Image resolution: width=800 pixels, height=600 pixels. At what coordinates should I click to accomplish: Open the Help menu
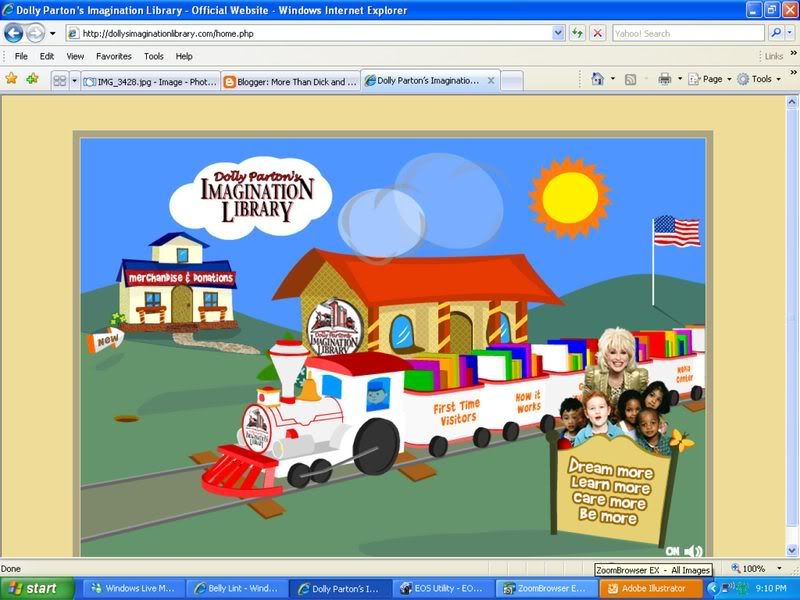click(184, 56)
